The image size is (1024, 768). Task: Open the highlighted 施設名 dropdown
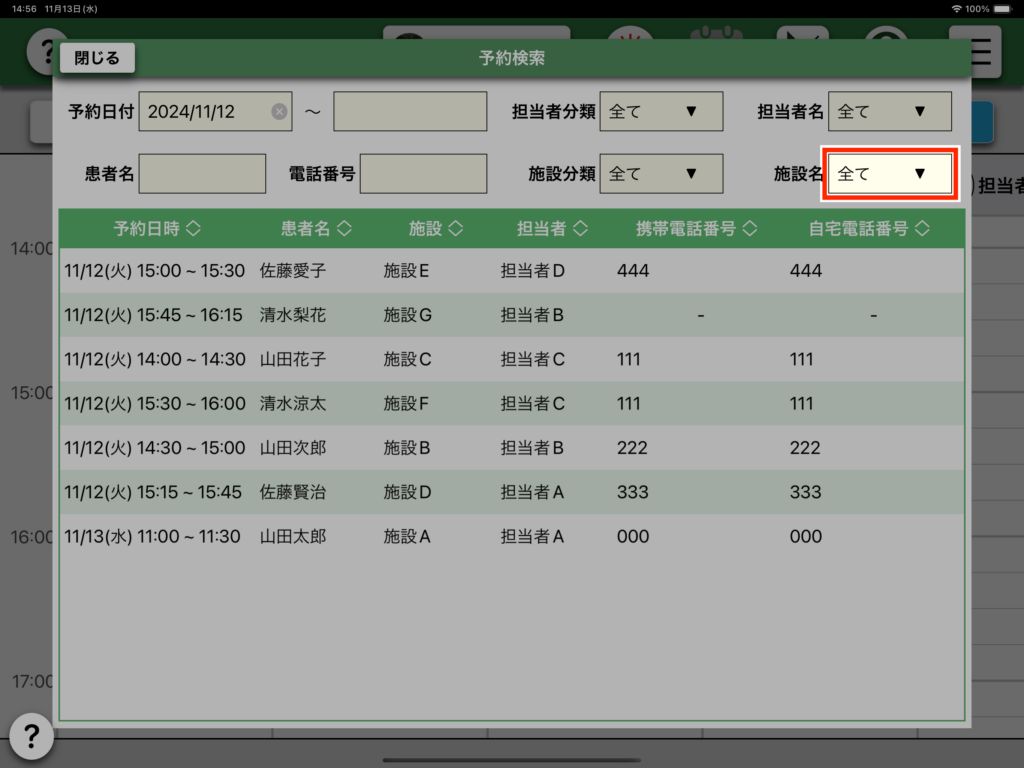pyautogui.click(x=890, y=174)
